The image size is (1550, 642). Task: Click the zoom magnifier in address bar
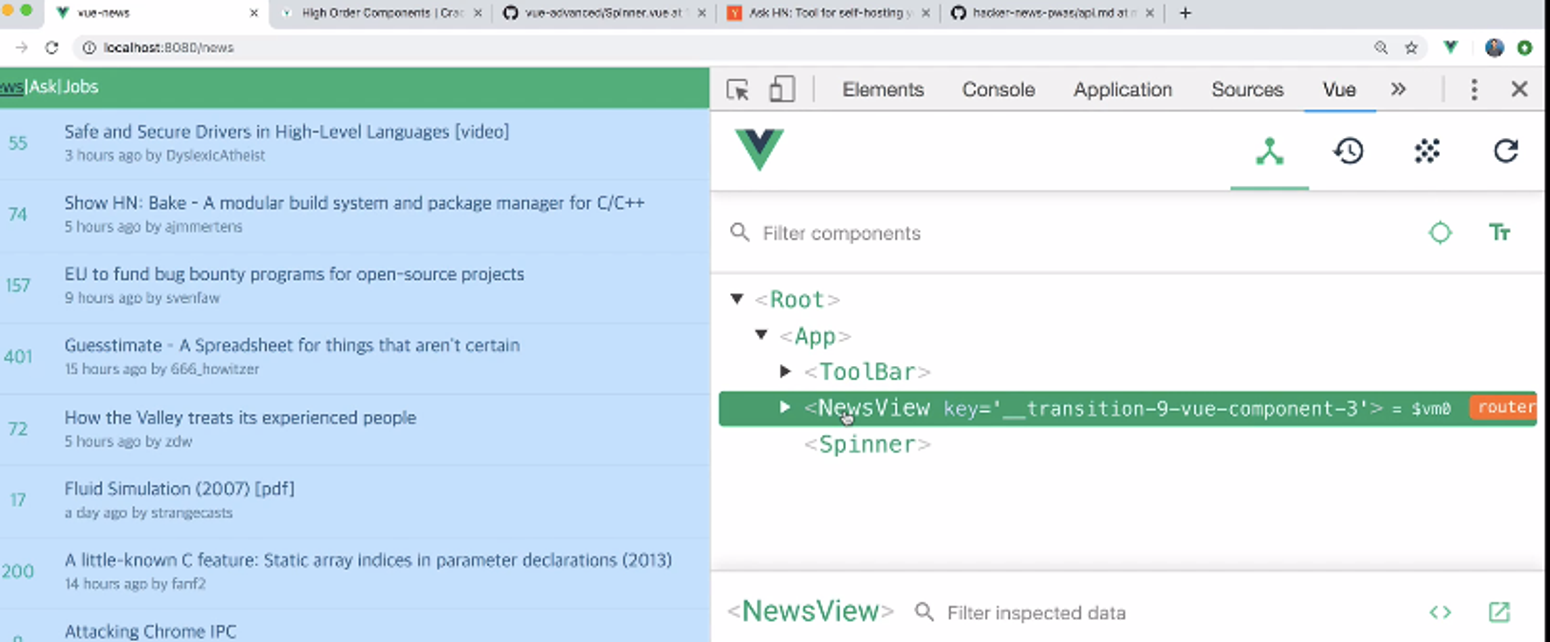pos(1381,47)
